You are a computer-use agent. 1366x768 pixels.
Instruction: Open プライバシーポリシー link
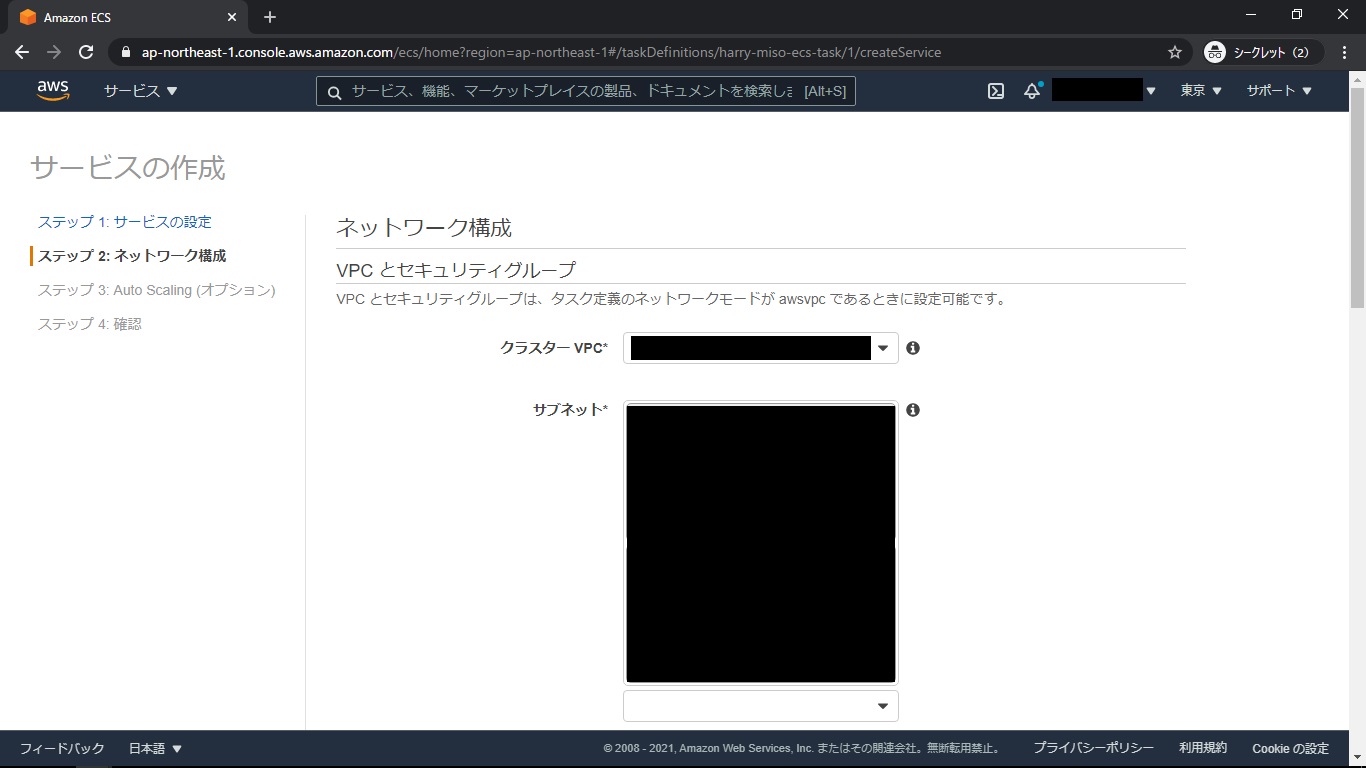click(x=1093, y=748)
